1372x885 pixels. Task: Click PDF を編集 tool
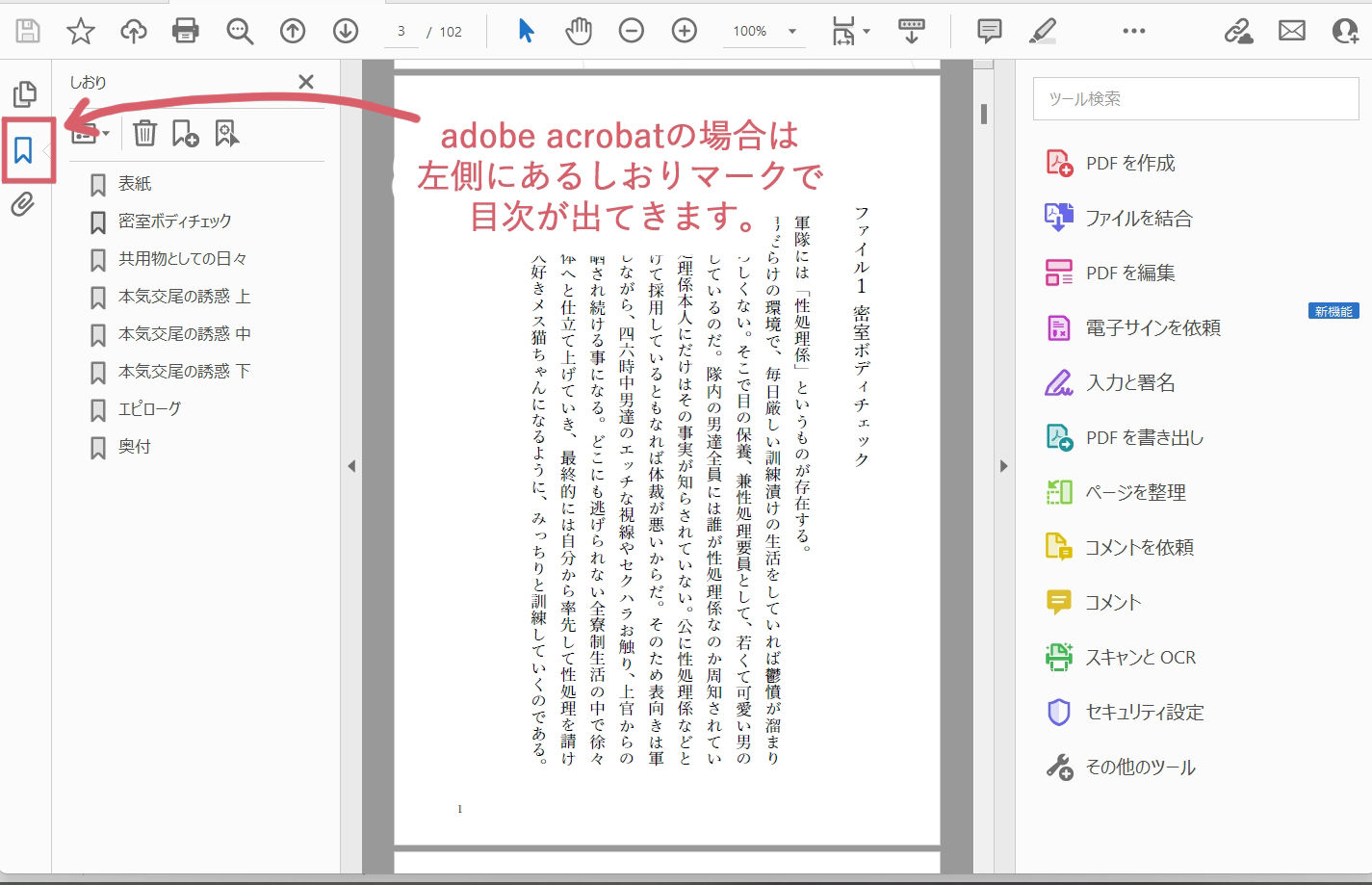(x=1129, y=273)
